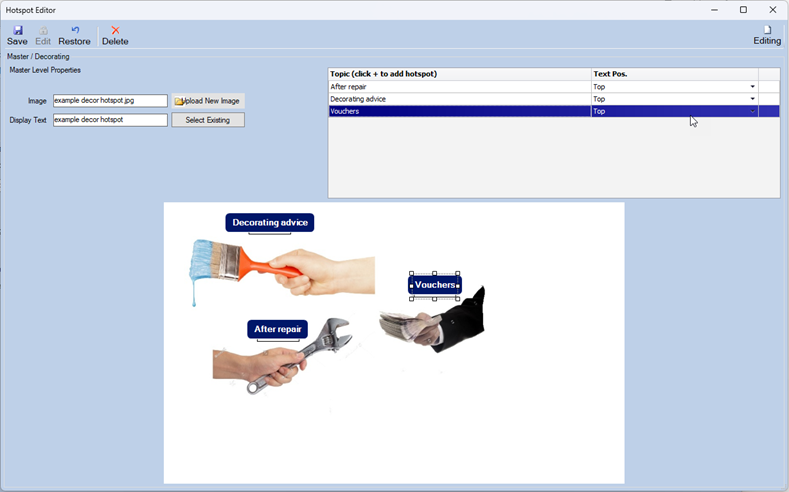Select the After repair topic row

click(x=459, y=87)
